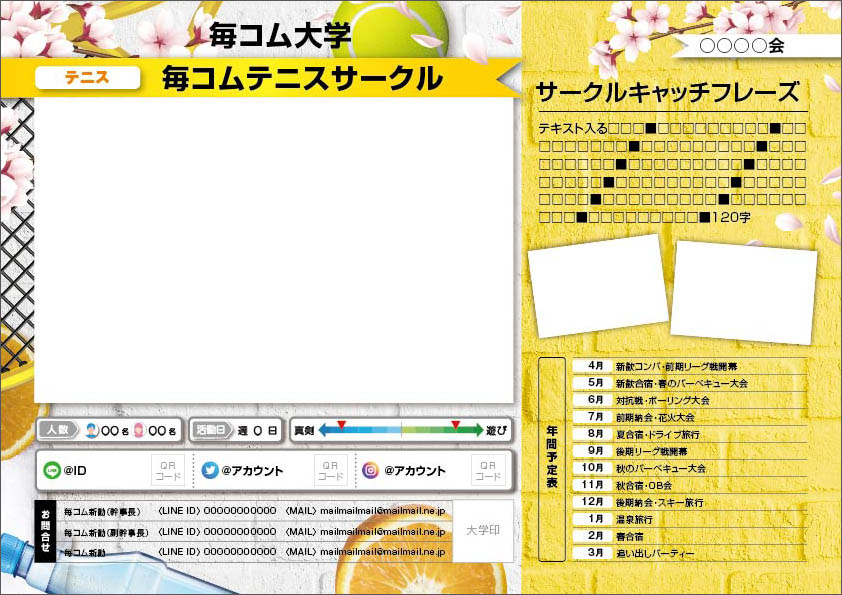Click the 遊び label on the scale
Image resolution: width=842 pixels, height=595 pixels.
(x=496, y=431)
